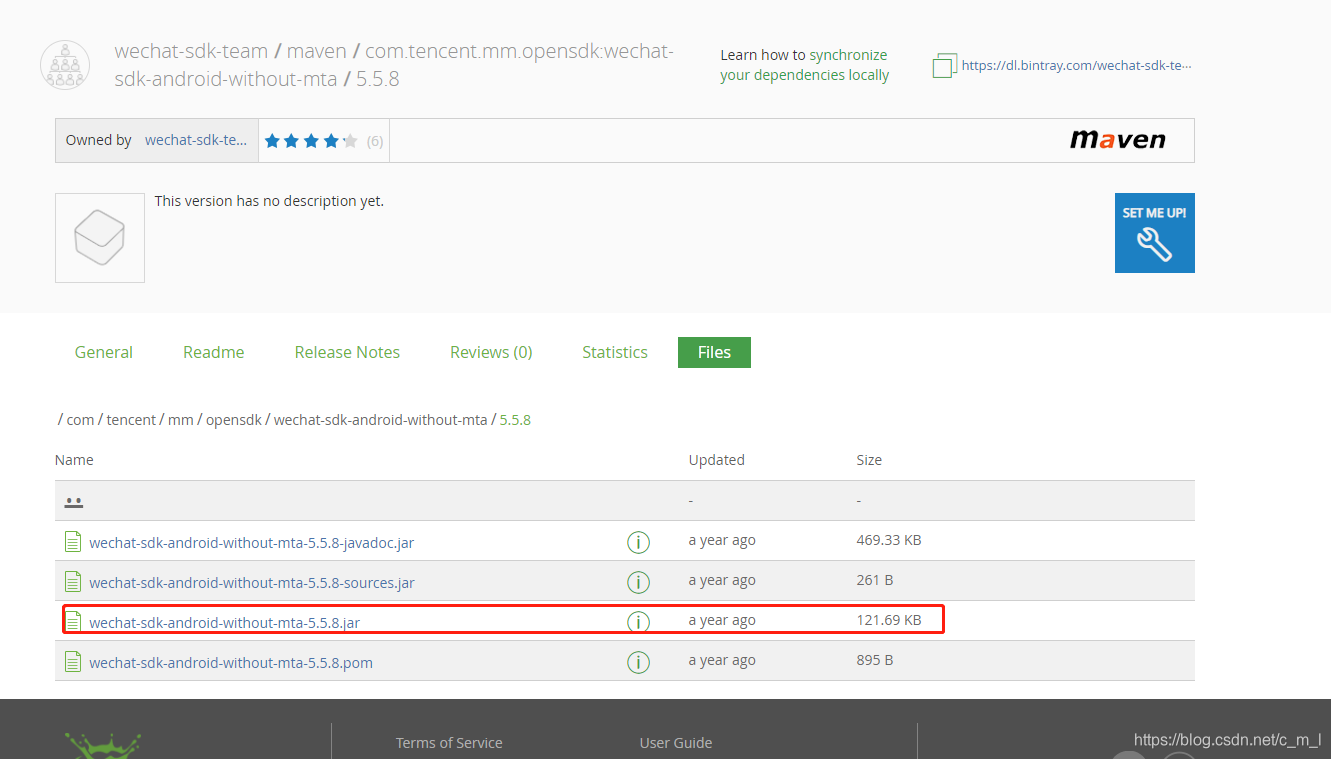Navigate to com in the breadcrumb path

(x=80, y=420)
